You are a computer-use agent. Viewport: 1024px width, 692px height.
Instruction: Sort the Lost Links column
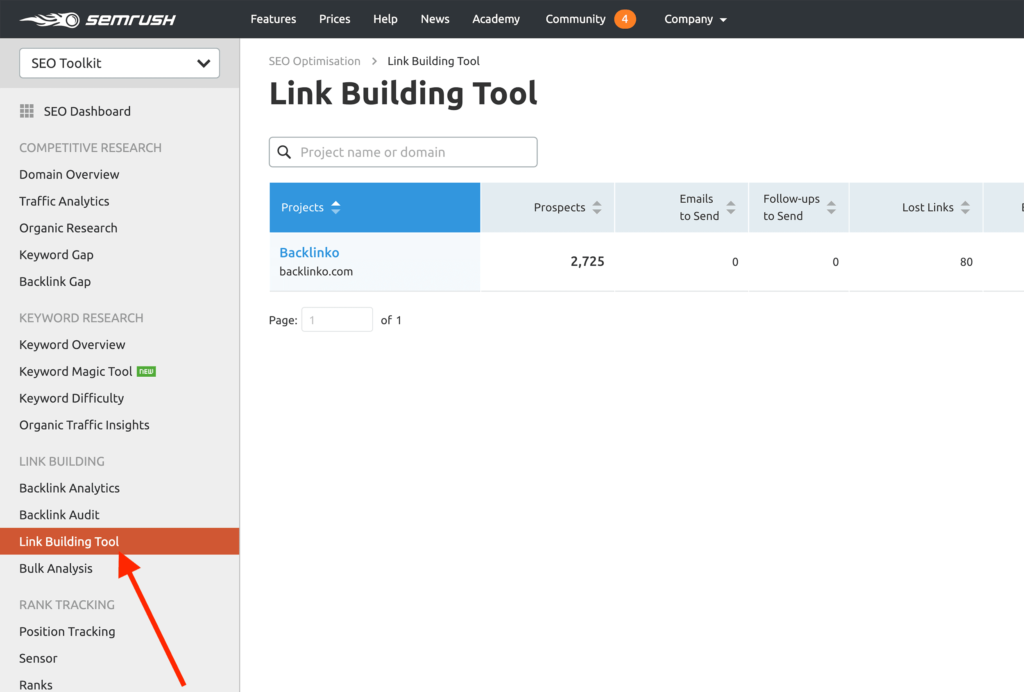(x=964, y=207)
